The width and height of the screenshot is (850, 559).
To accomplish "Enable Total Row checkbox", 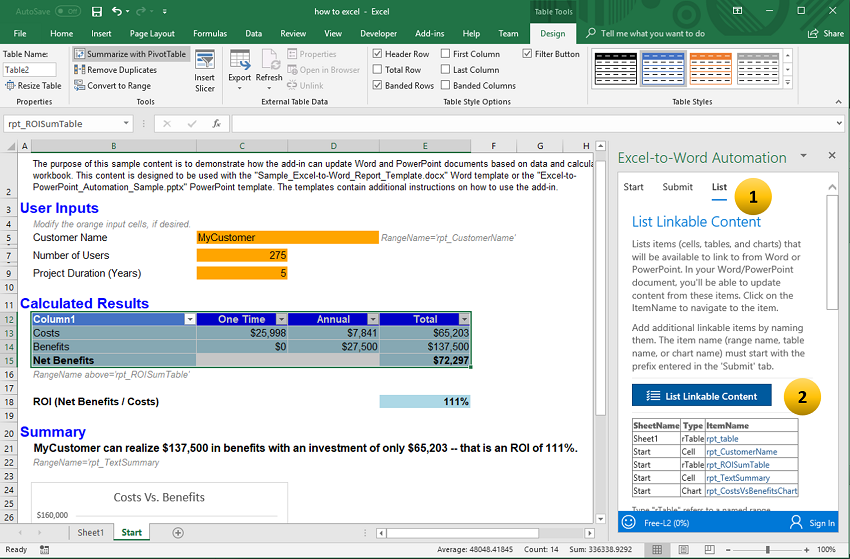I will [377, 69].
